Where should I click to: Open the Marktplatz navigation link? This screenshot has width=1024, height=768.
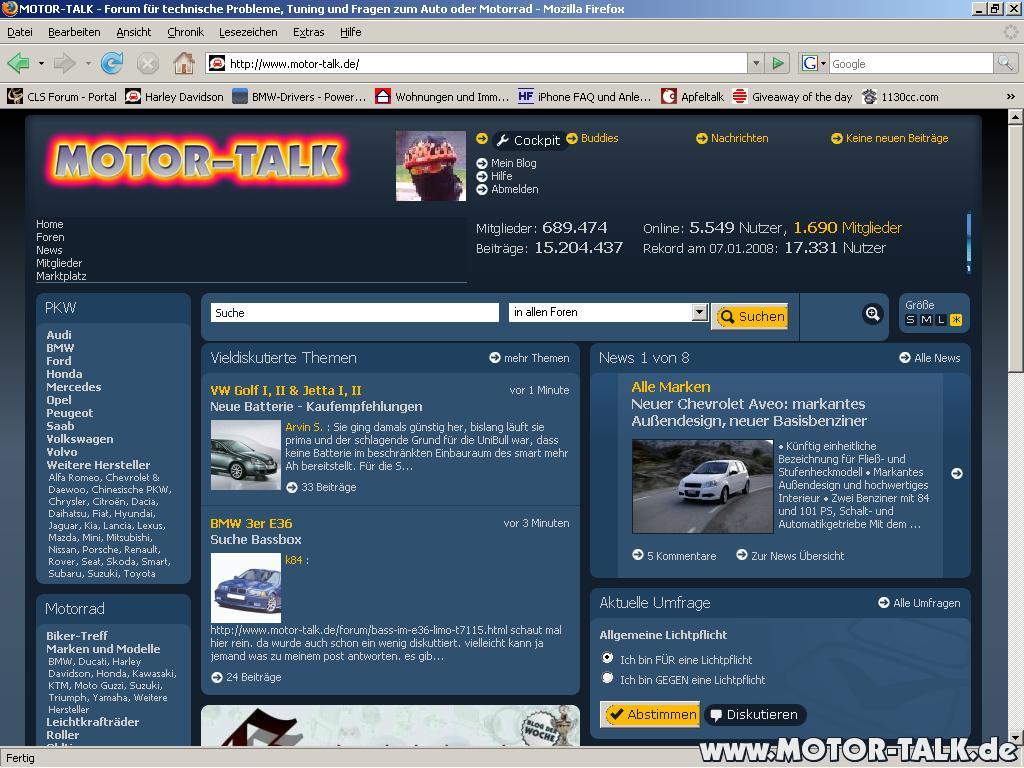pos(61,276)
